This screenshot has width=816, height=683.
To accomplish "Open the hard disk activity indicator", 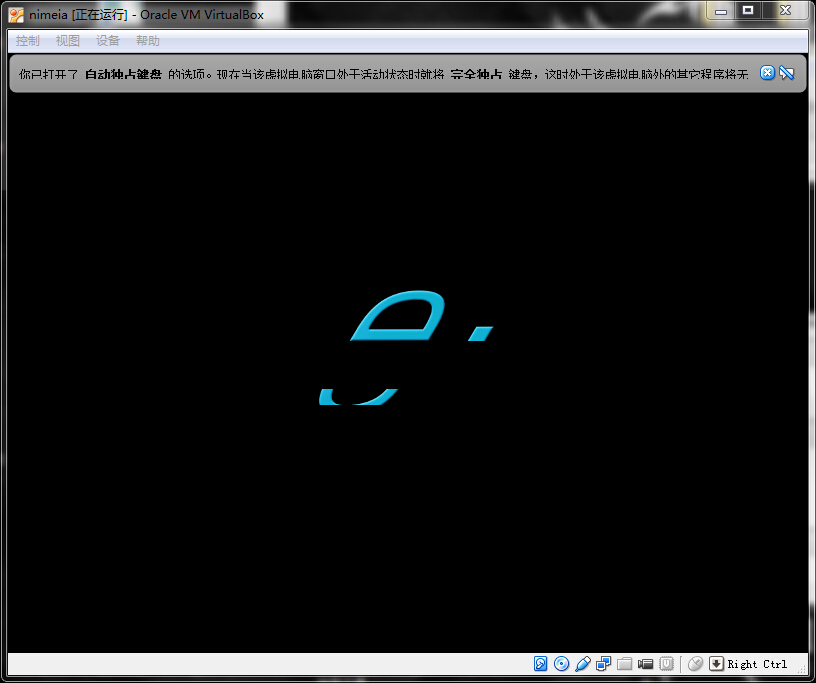I will pos(540,664).
